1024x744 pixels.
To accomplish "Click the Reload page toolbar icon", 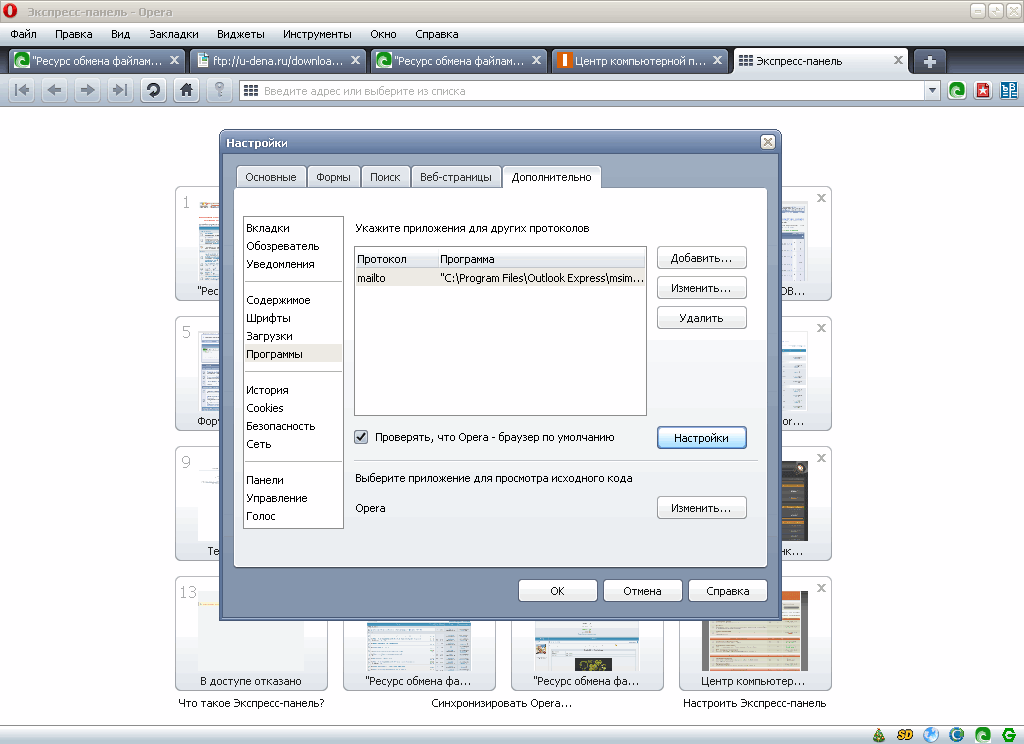I will click(x=153, y=91).
